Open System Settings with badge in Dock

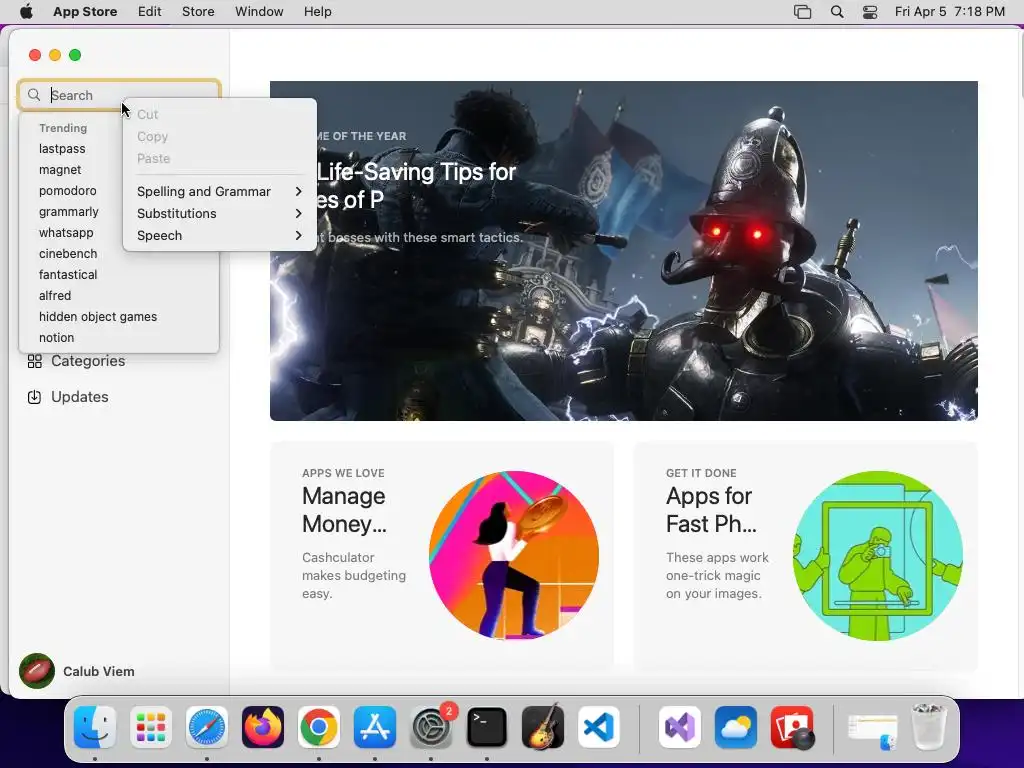click(x=431, y=727)
